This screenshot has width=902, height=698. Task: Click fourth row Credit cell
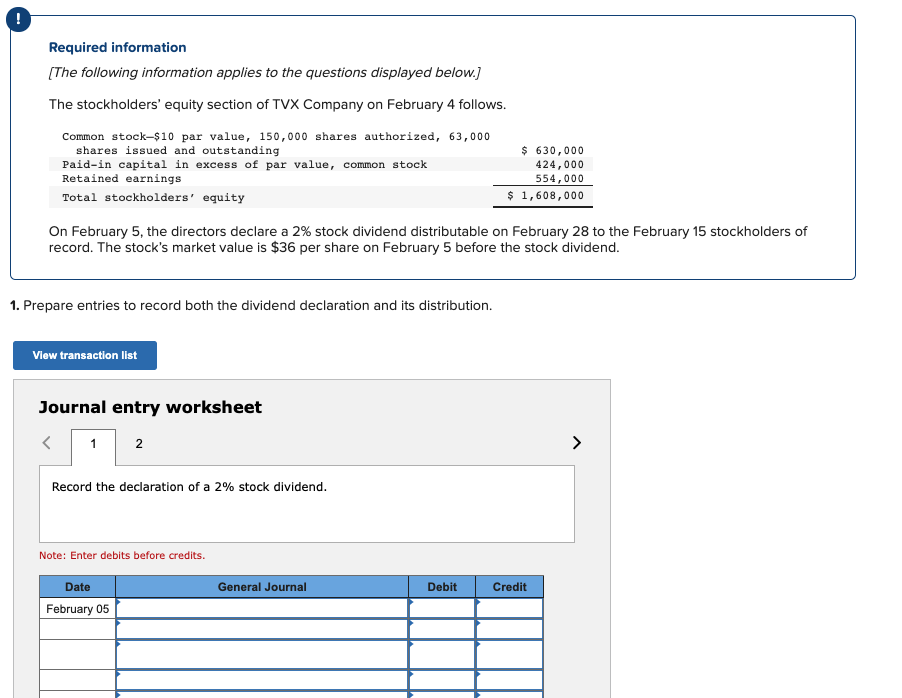click(509, 680)
